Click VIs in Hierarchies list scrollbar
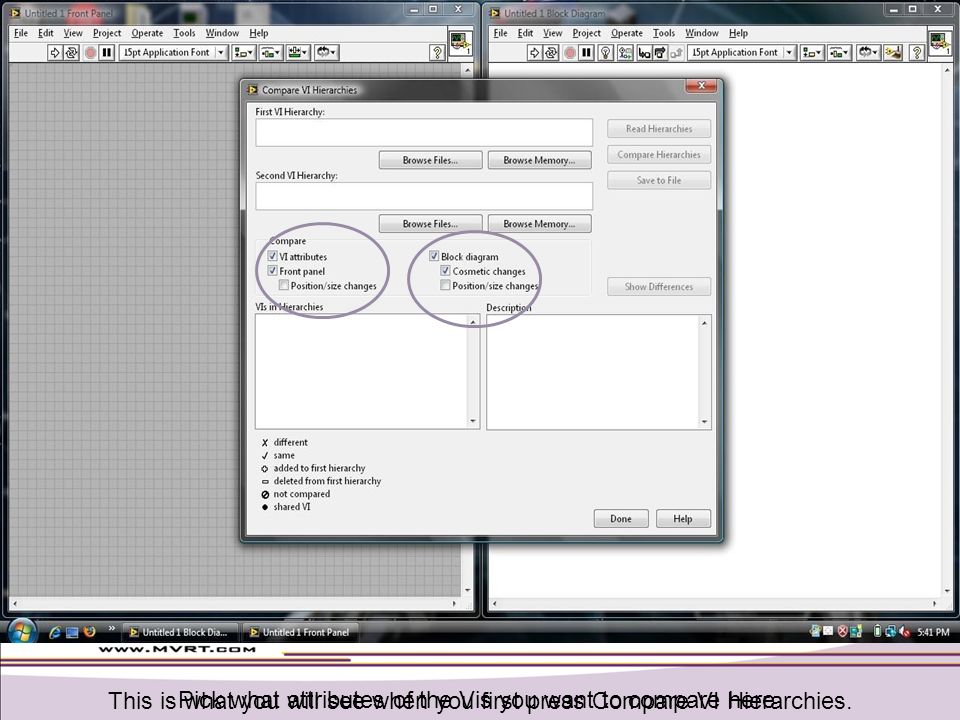 pyautogui.click(x=473, y=371)
